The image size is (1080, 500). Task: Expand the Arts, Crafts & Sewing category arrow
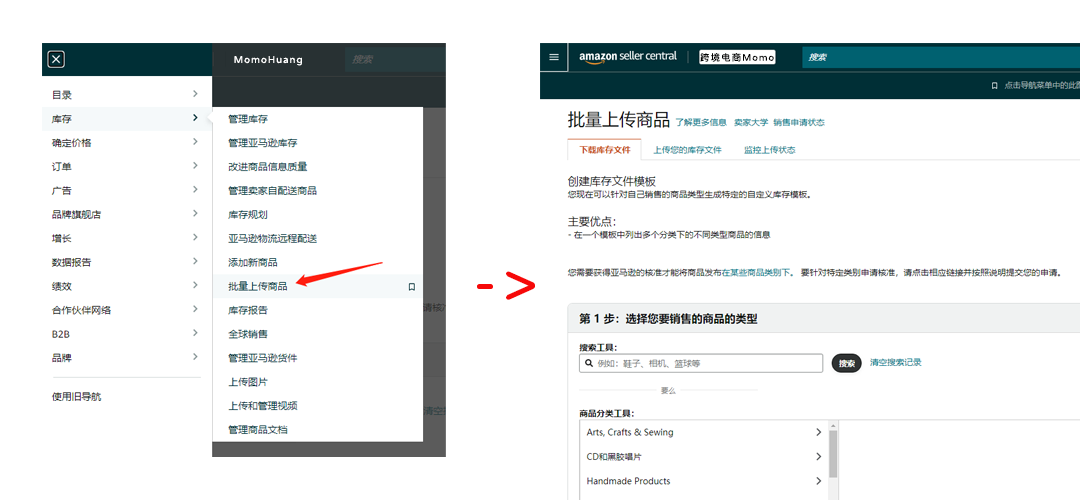coord(818,433)
